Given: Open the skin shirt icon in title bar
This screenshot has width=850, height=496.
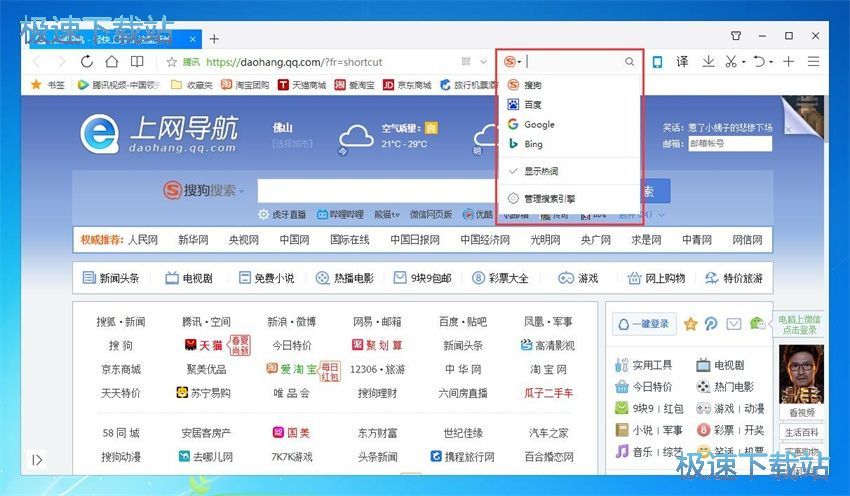Looking at the screenshot, I should (736, 36).
